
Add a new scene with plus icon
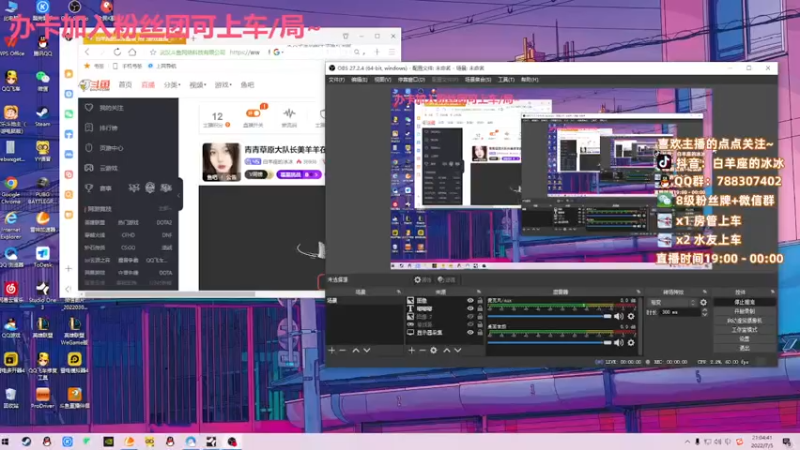coord(332,351)
